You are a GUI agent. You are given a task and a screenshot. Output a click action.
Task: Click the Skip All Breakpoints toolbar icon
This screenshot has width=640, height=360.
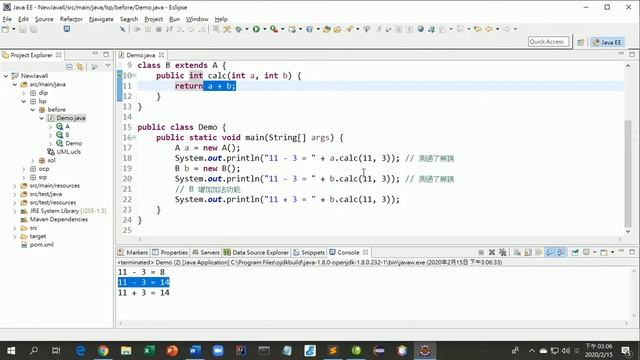tap(122, 29)
